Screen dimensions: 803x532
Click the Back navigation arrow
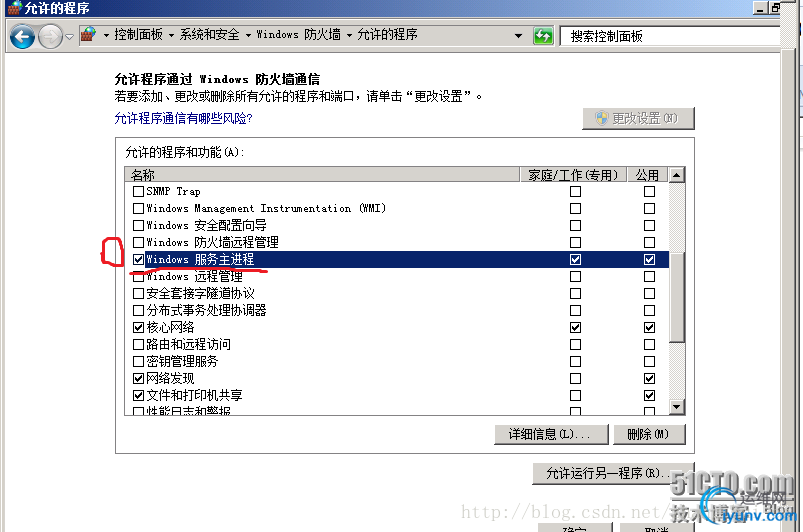pyautogui.click(x=23, y=36)
